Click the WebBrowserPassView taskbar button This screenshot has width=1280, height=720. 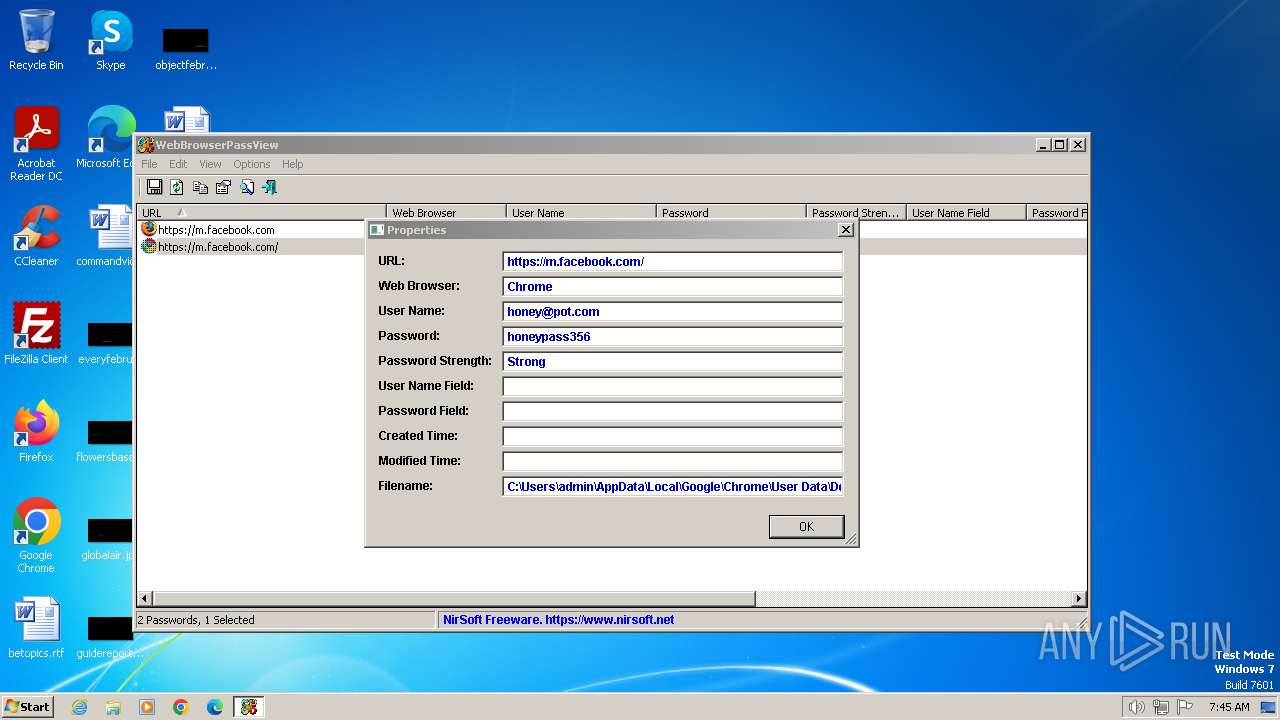tap(249, 707)
